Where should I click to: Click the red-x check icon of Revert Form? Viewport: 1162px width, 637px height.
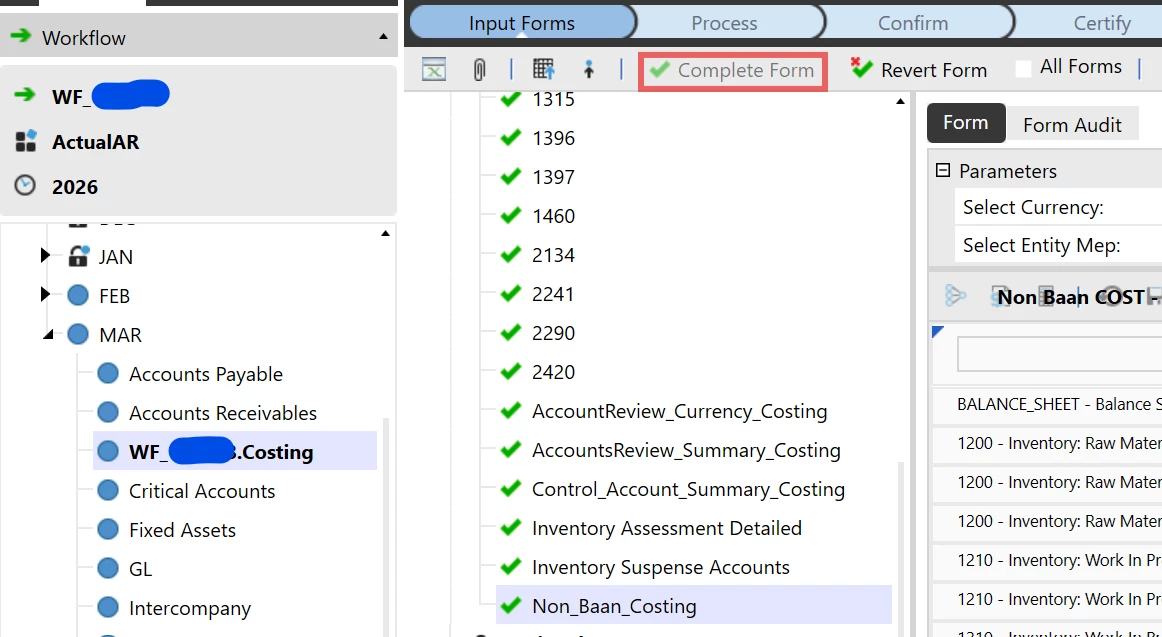861,69
